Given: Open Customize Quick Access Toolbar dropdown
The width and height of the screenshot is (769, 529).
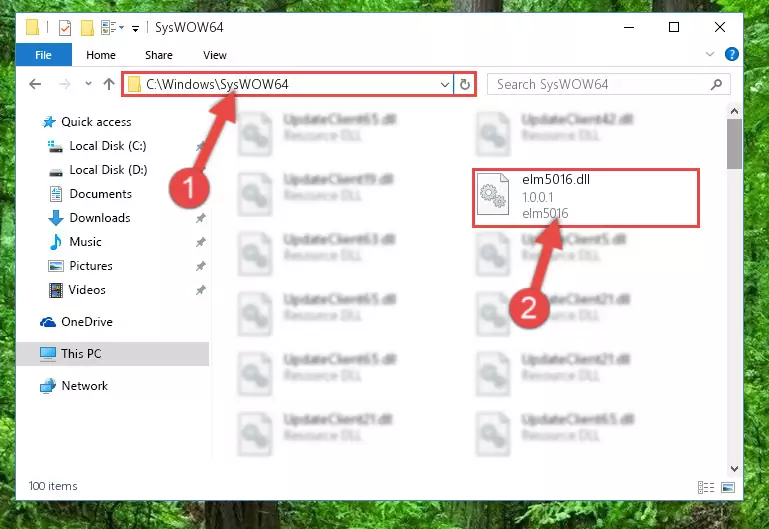Looking at the screenshot, I should 135,29.
